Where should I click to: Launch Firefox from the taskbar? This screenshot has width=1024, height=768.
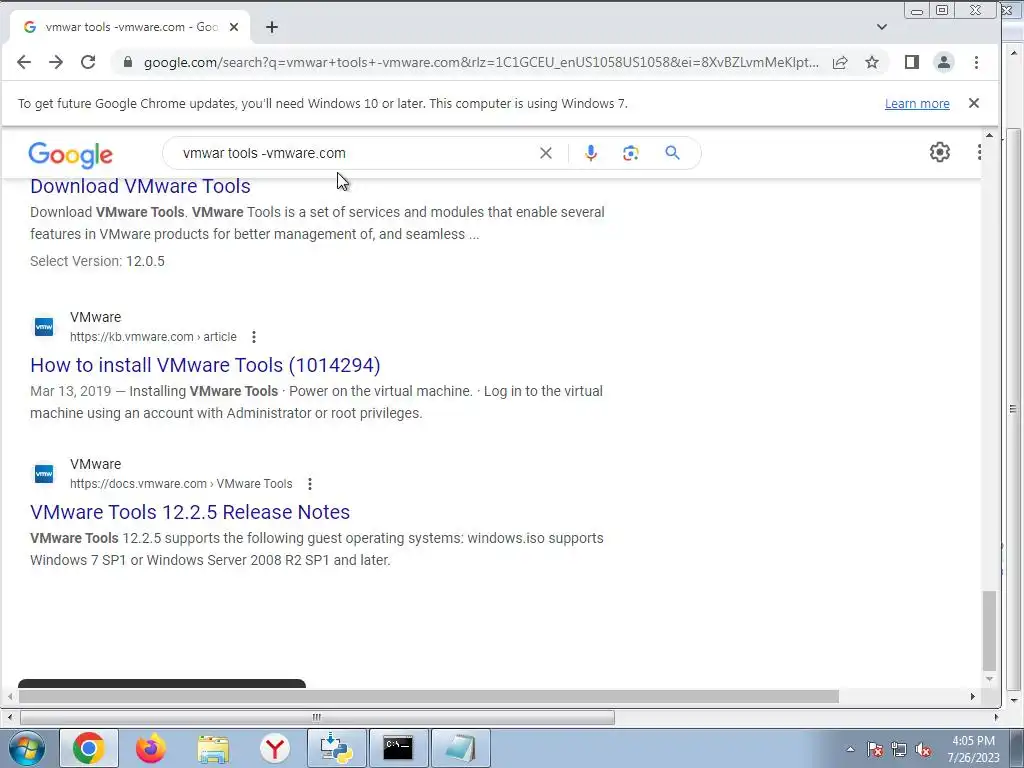[x=151, y=748]
